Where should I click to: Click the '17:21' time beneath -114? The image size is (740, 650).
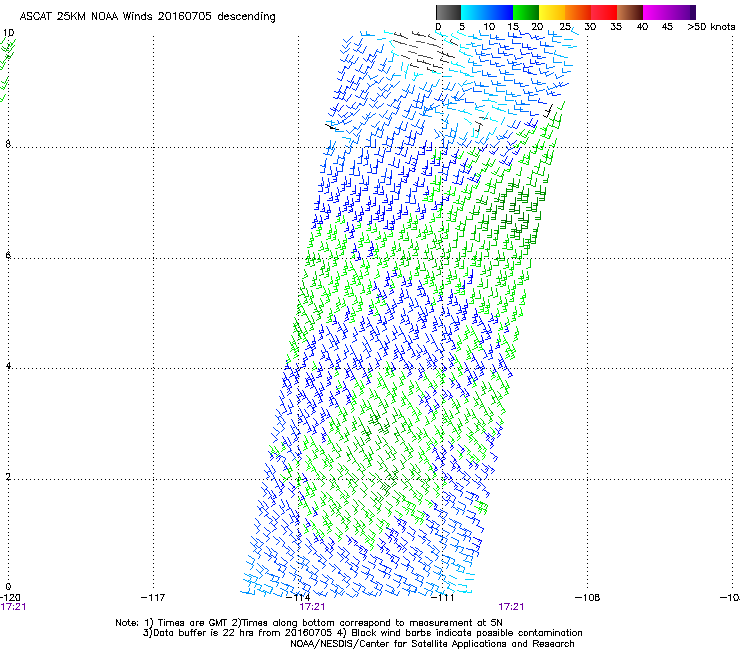click(x=312, y=607)
